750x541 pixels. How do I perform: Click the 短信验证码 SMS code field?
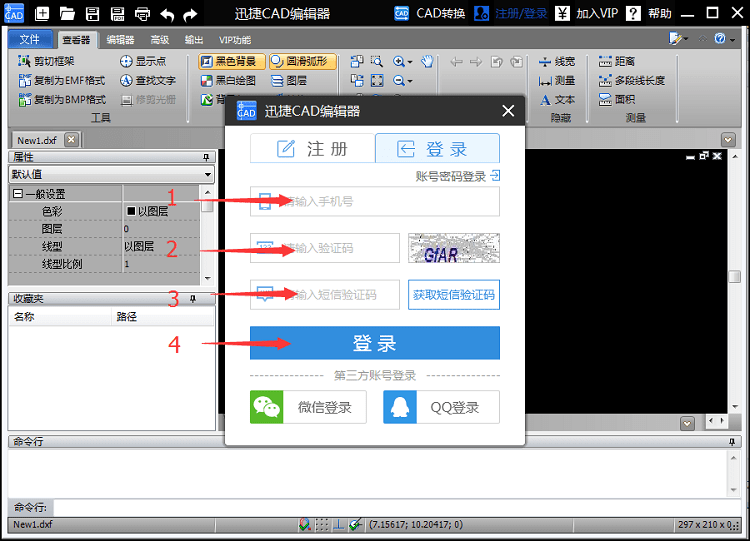[x=325, y=295]
